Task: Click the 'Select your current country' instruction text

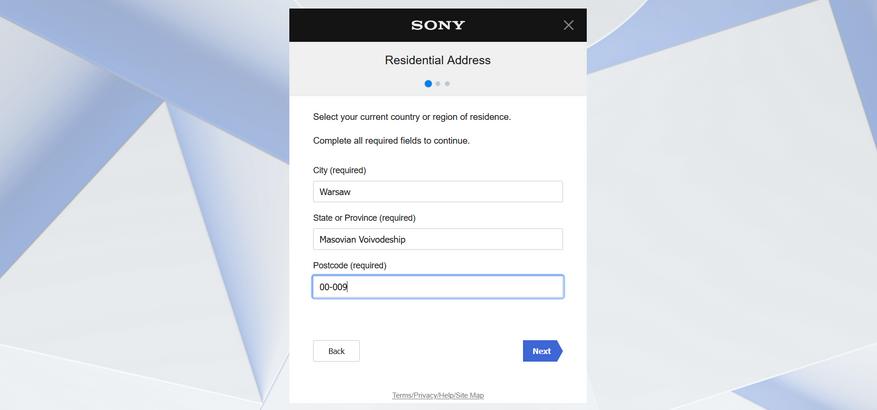Action: click(x=412, y=117)
